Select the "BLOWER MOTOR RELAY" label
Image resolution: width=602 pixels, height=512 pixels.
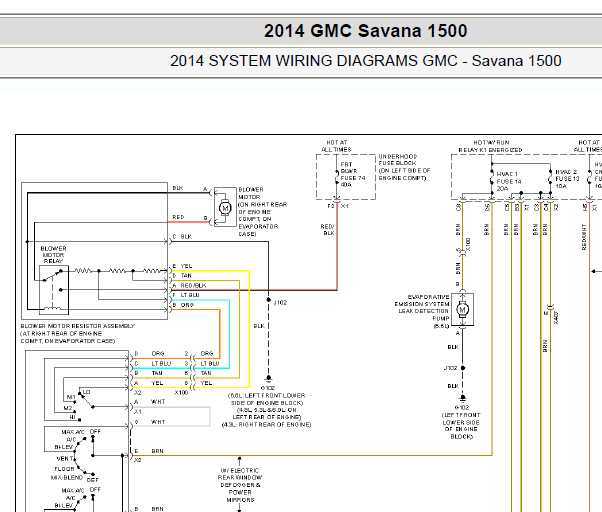pos(53,255)
